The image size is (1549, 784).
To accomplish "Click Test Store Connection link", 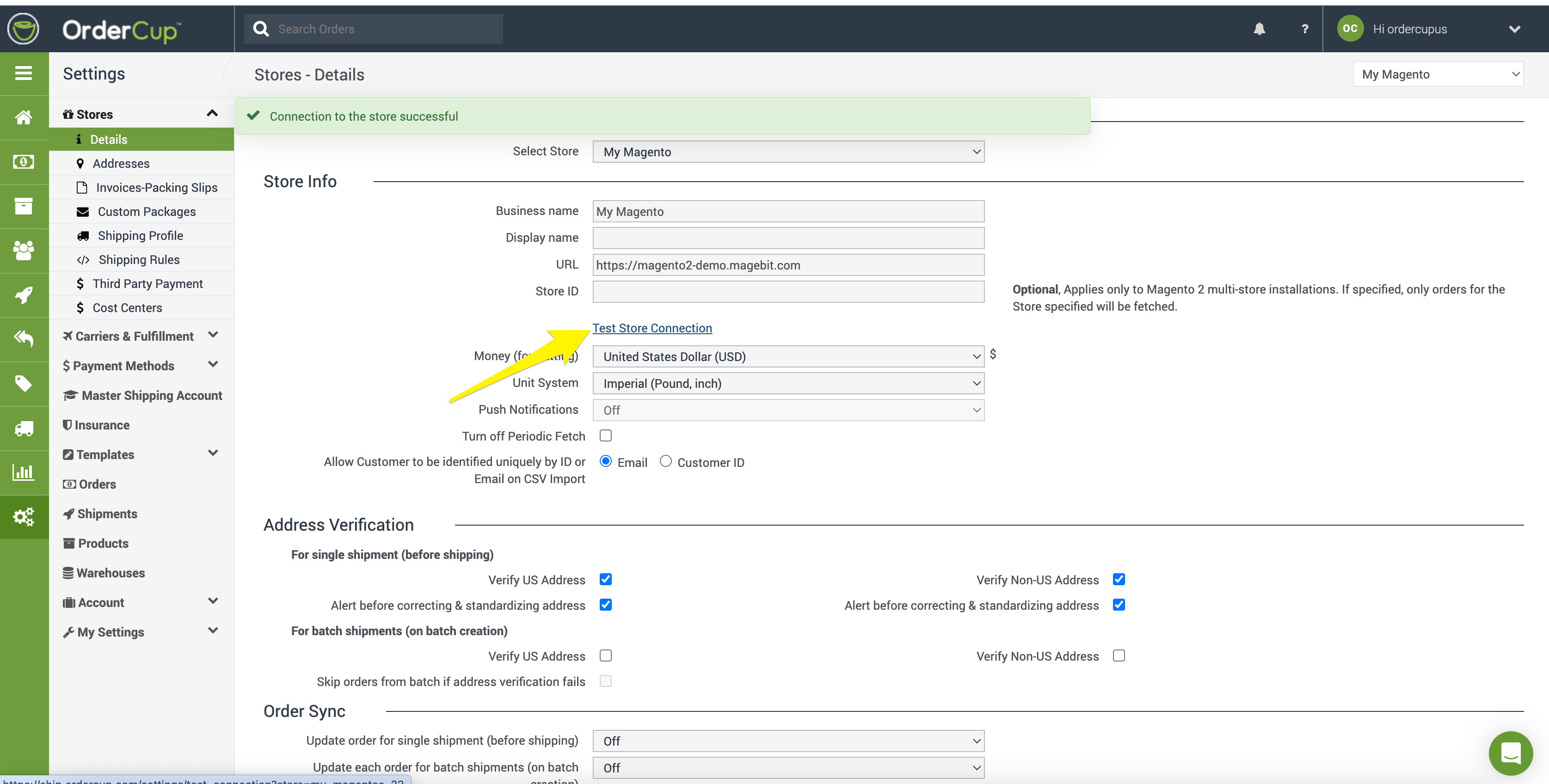I will [652, 328].
